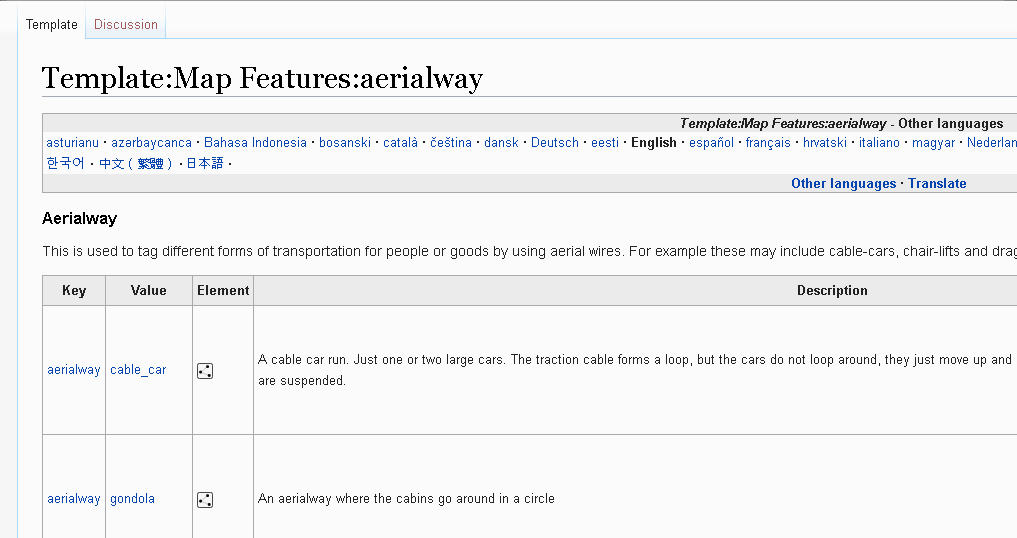Image resolution: width=1017 pixels, height=538 pixels.
Task: Open the Other languages link
Action: coord(843,184)
